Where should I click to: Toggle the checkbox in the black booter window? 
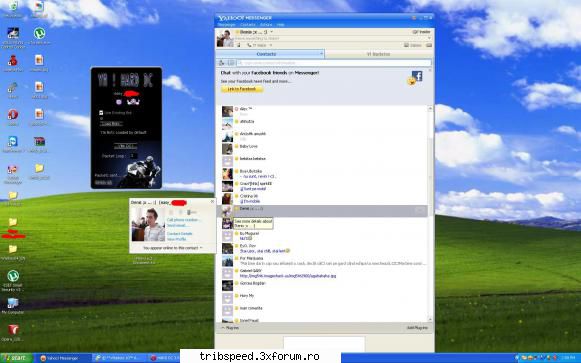(101, 113)
